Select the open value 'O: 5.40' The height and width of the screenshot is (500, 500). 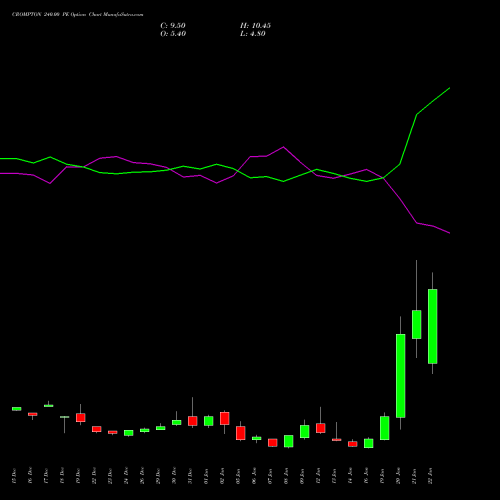(x=173, y=34)
